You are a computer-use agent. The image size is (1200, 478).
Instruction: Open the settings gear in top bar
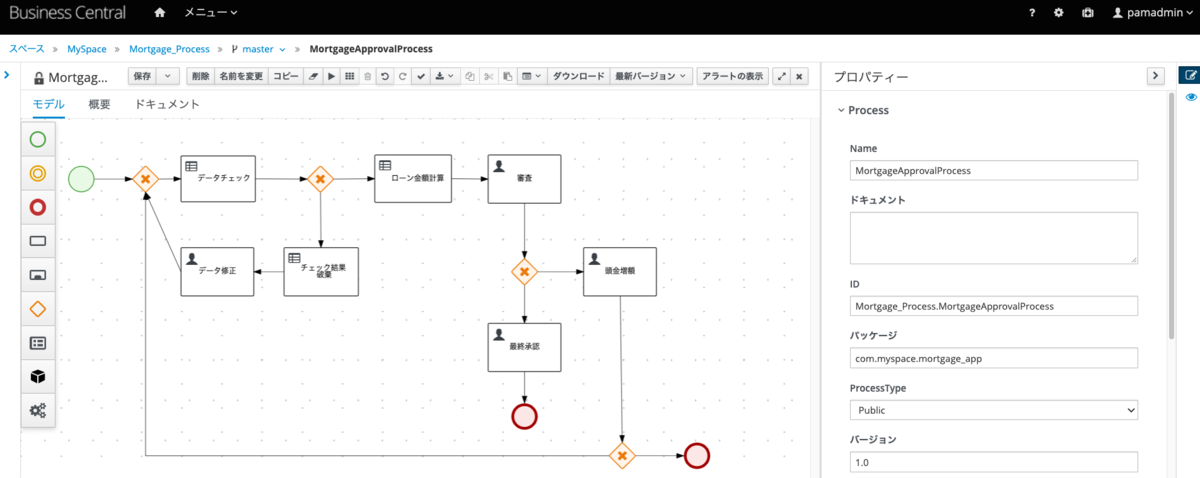[x=1059, y=13]
